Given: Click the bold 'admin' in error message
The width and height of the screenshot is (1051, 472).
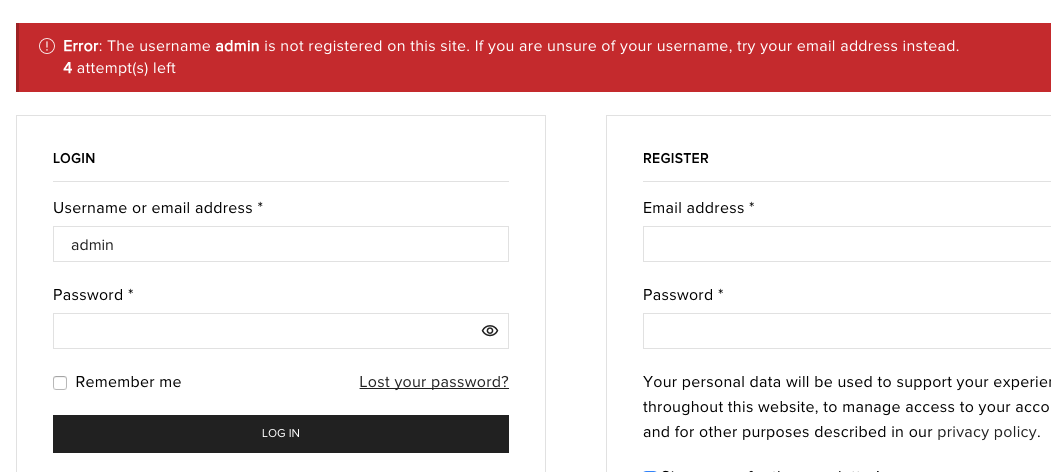Looking at the screenshot, I should [x=237, y=46].
